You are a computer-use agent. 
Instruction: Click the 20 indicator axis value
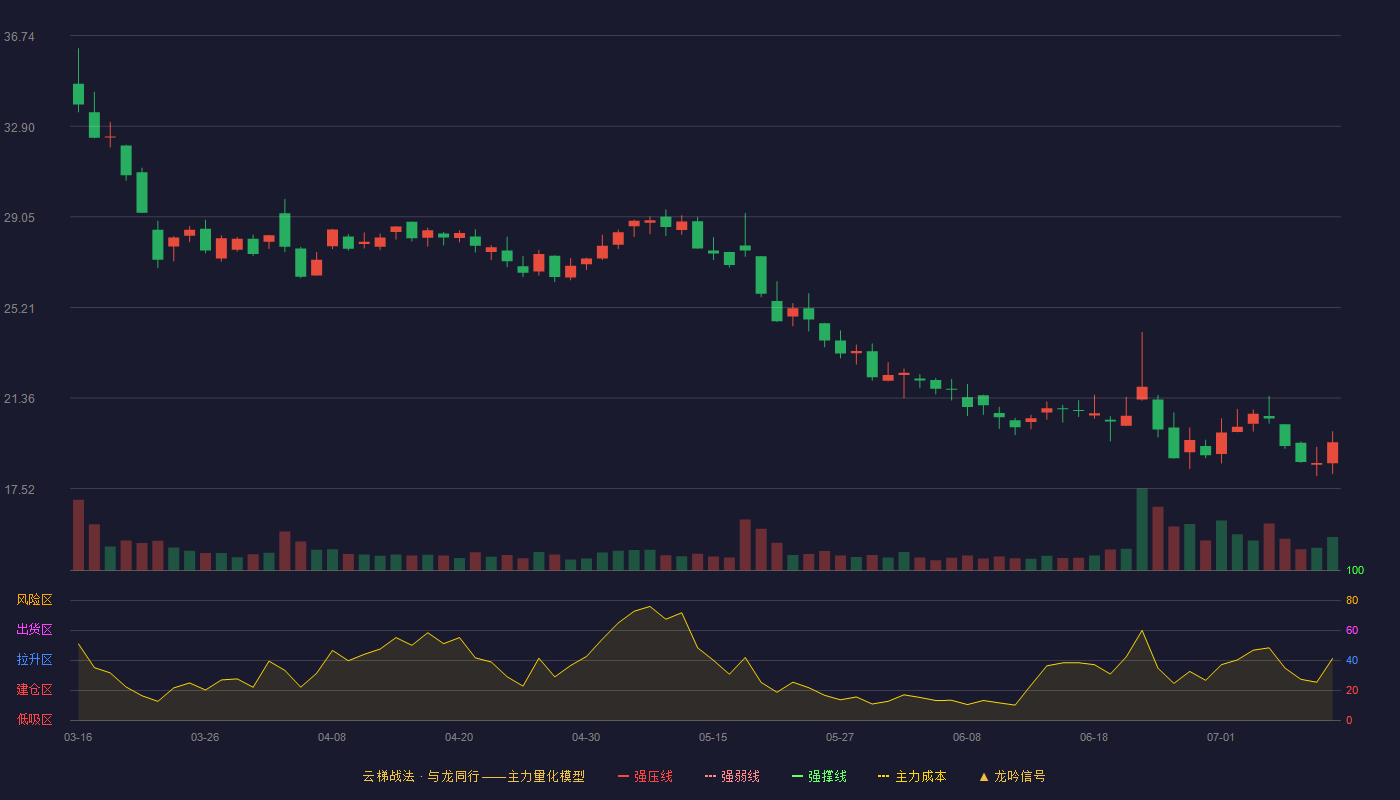(x=1352, y=691)
